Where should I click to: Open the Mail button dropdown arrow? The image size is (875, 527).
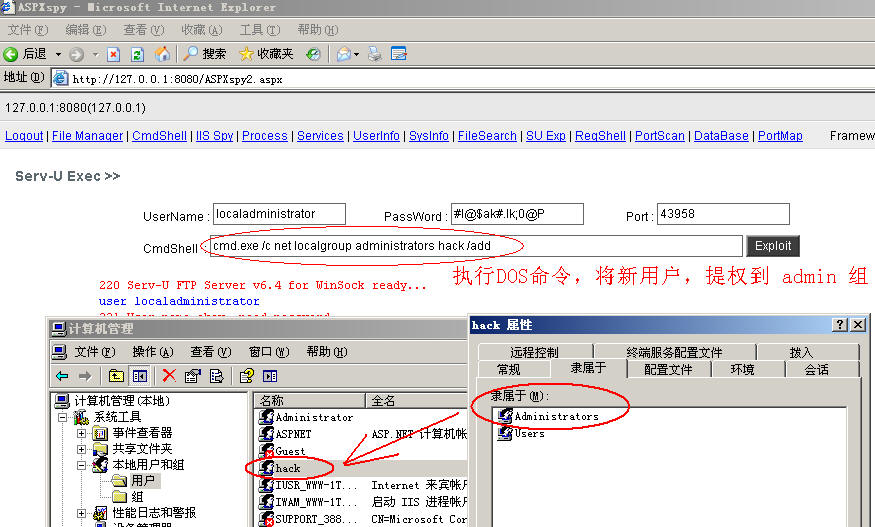tap(356, 55)
